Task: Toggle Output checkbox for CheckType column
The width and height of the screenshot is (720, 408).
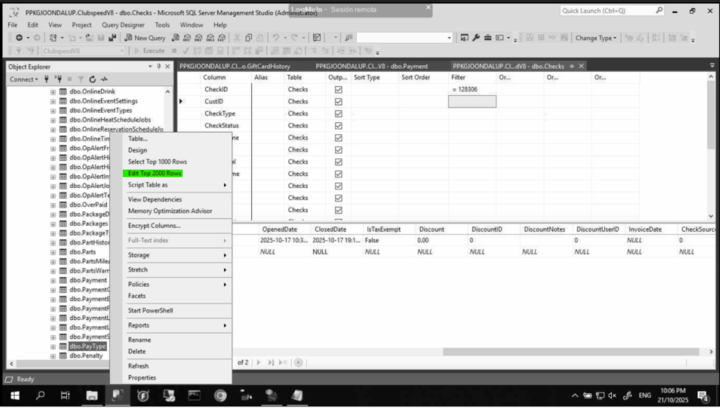Action: [338, 114]
